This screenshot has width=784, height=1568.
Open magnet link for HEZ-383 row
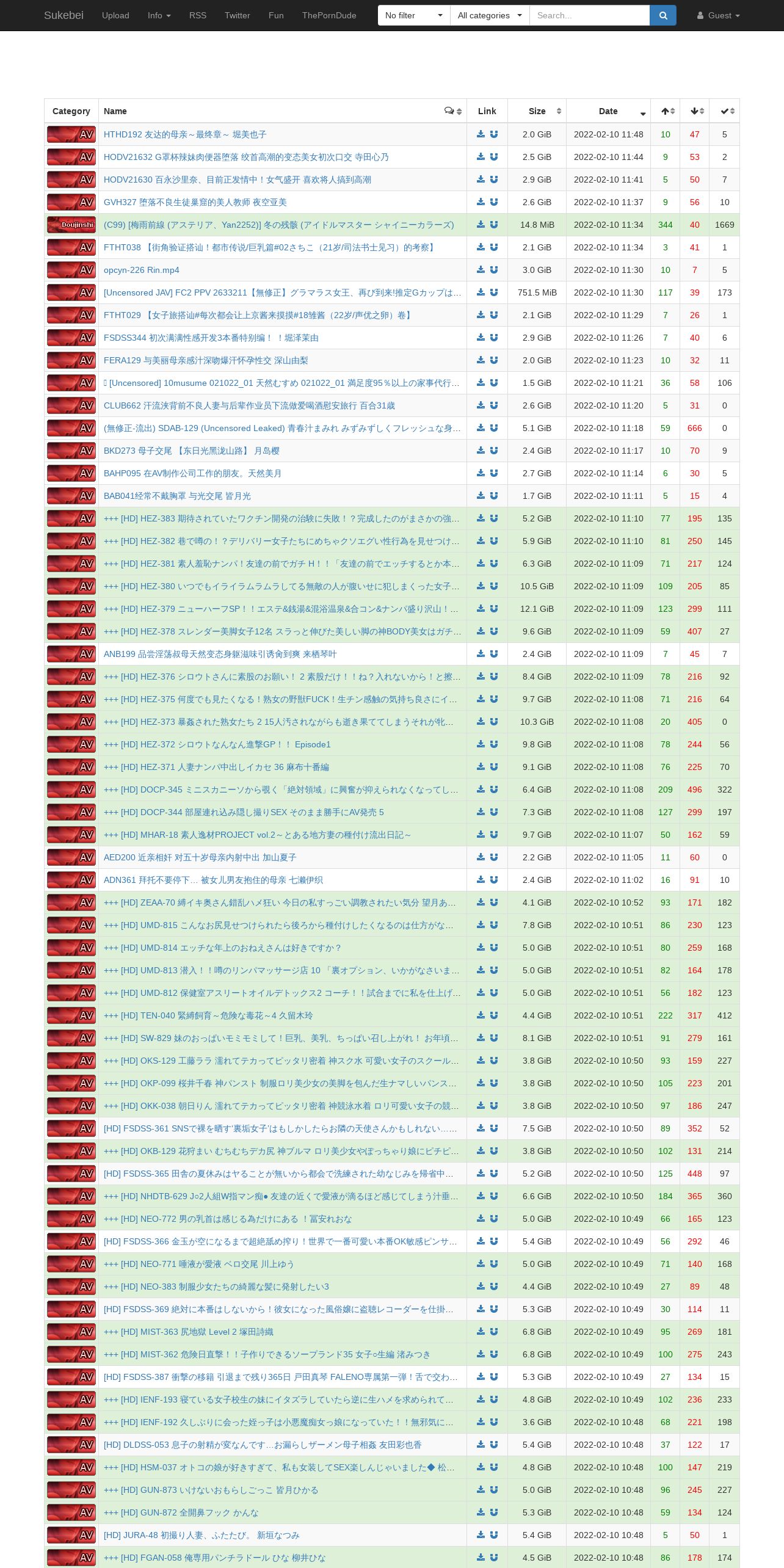click(x=494, y=518)
